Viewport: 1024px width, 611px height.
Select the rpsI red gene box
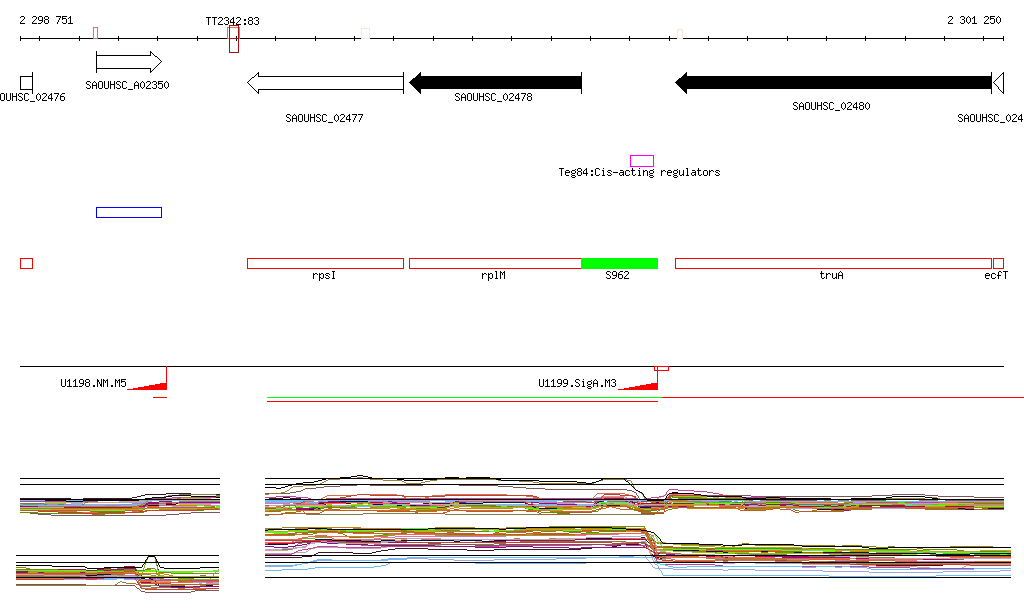coord(325,264)
